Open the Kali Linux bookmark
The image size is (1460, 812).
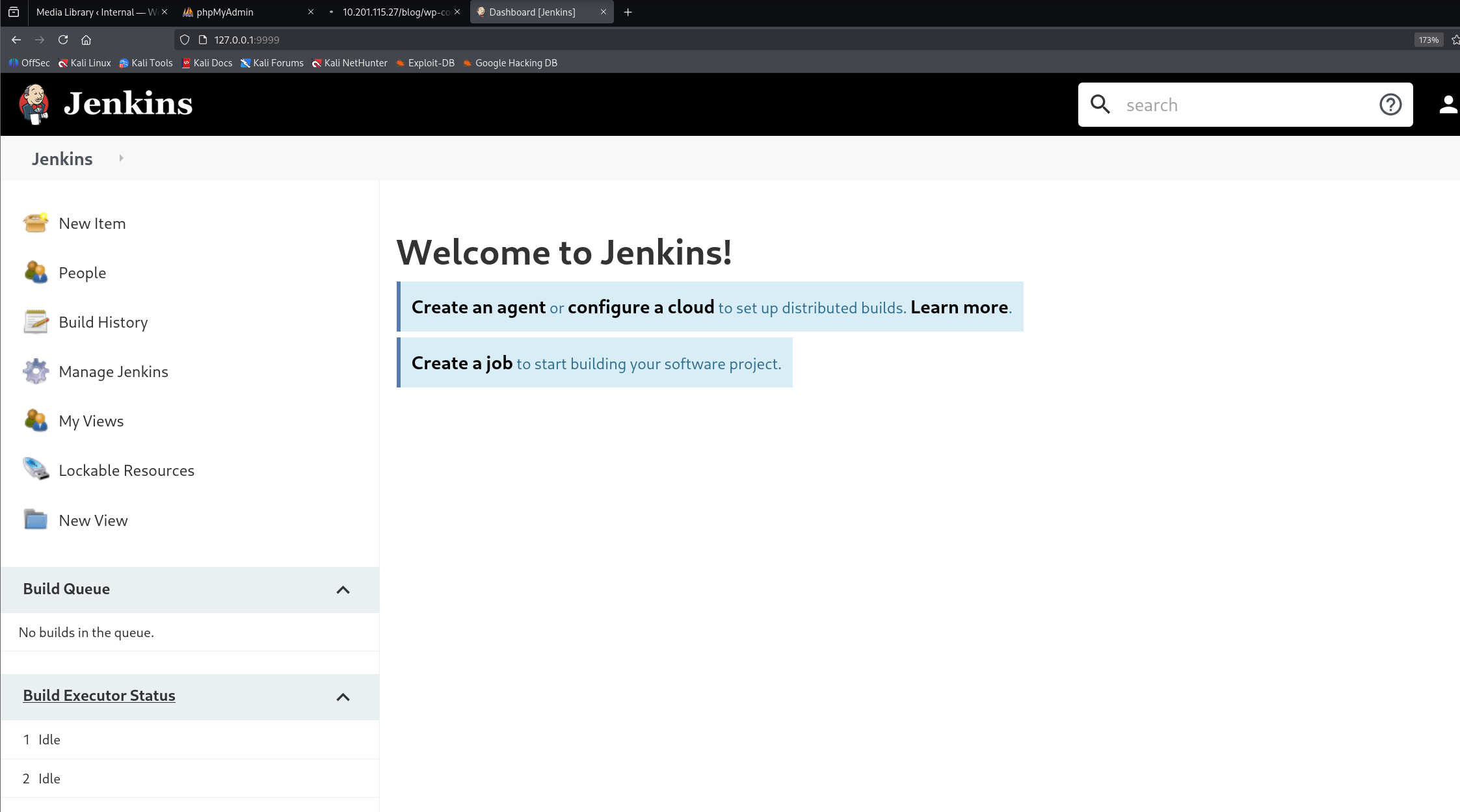pyautogui.click(x=85, y=63)
